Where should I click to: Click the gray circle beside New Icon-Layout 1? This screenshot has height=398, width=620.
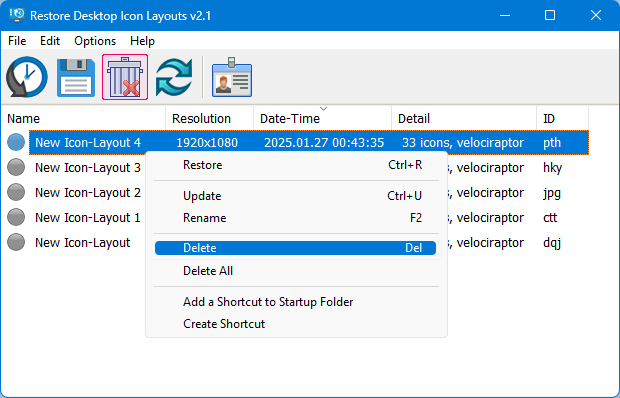[x=16, y=217]
